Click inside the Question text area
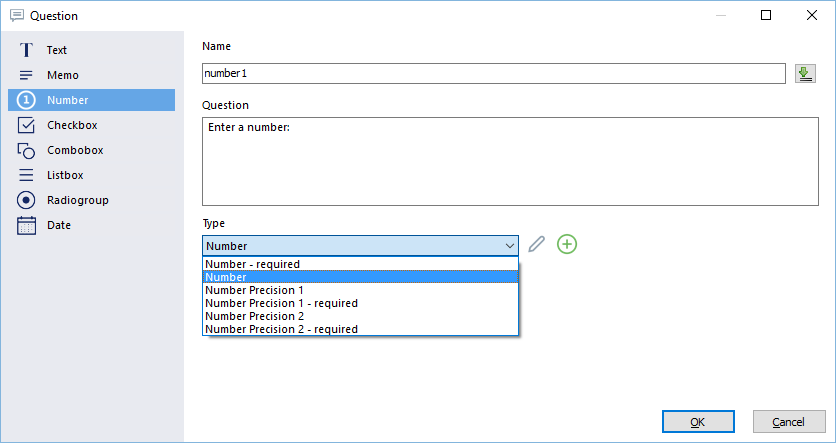This screenshot has height=443, width=836. (x=510, y=162)
